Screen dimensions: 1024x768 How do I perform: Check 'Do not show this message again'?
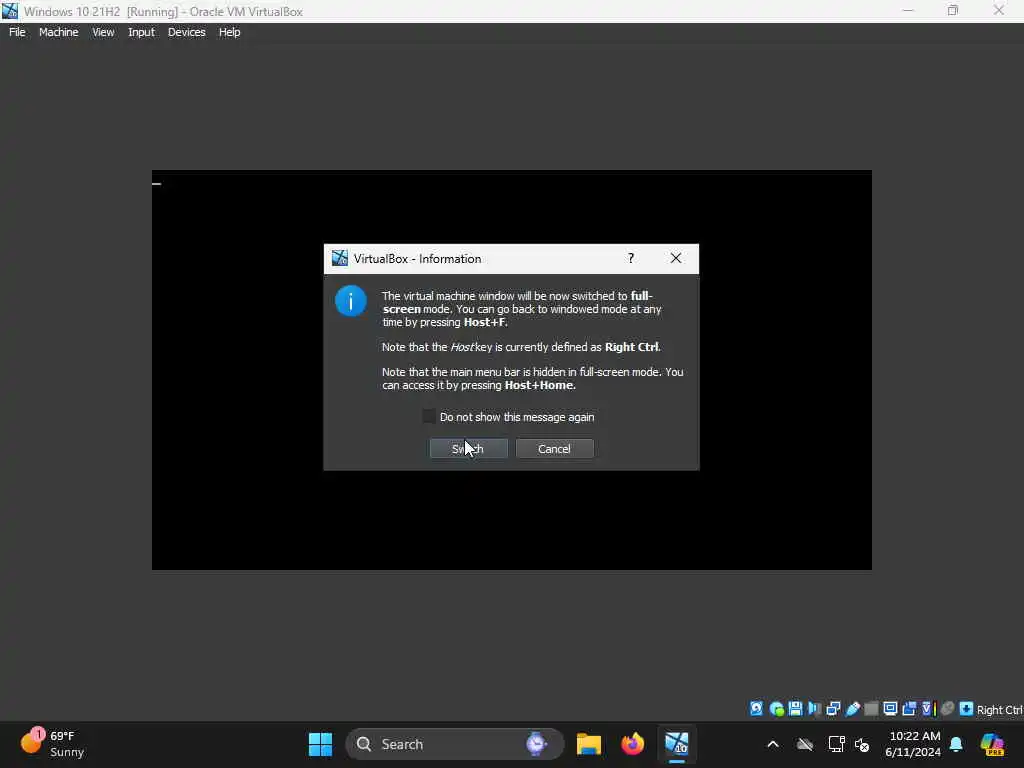pyautogui.click(x=429, y=417)
